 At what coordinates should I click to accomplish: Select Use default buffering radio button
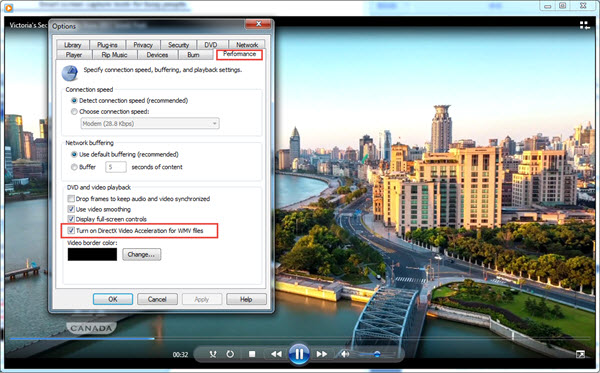tap(74, 155)
